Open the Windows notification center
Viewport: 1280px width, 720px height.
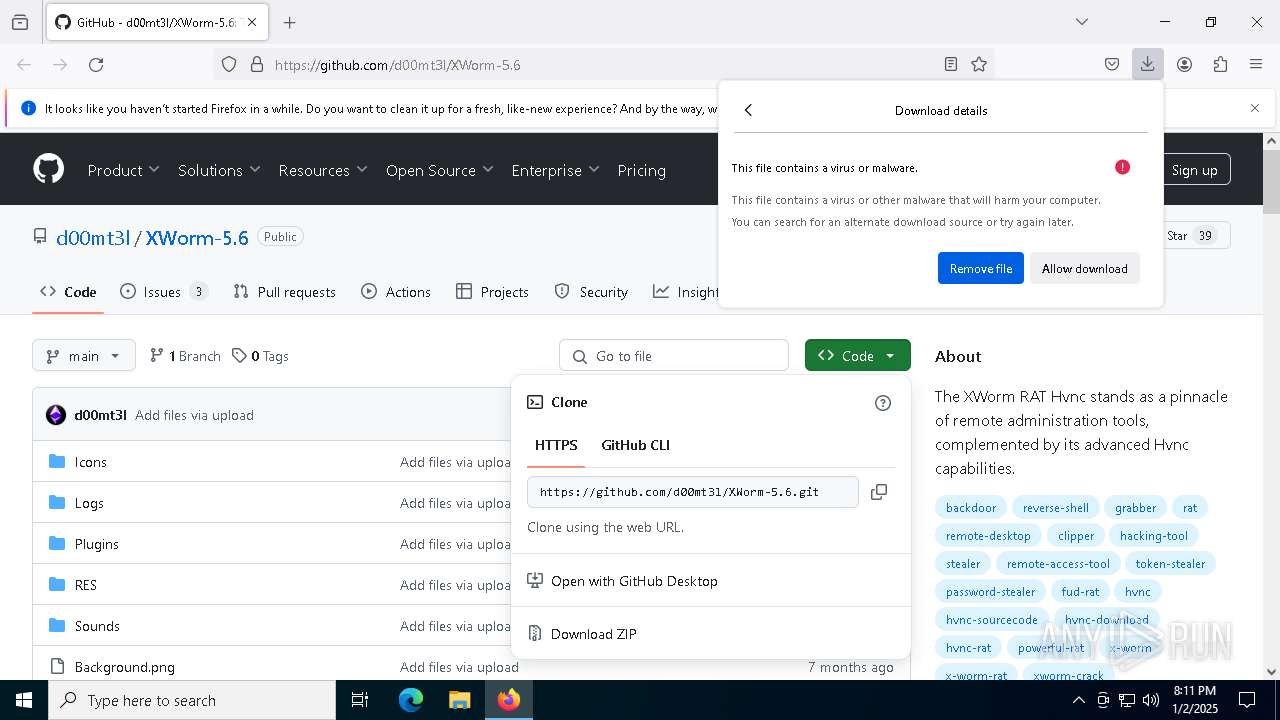coord(1247,700)
